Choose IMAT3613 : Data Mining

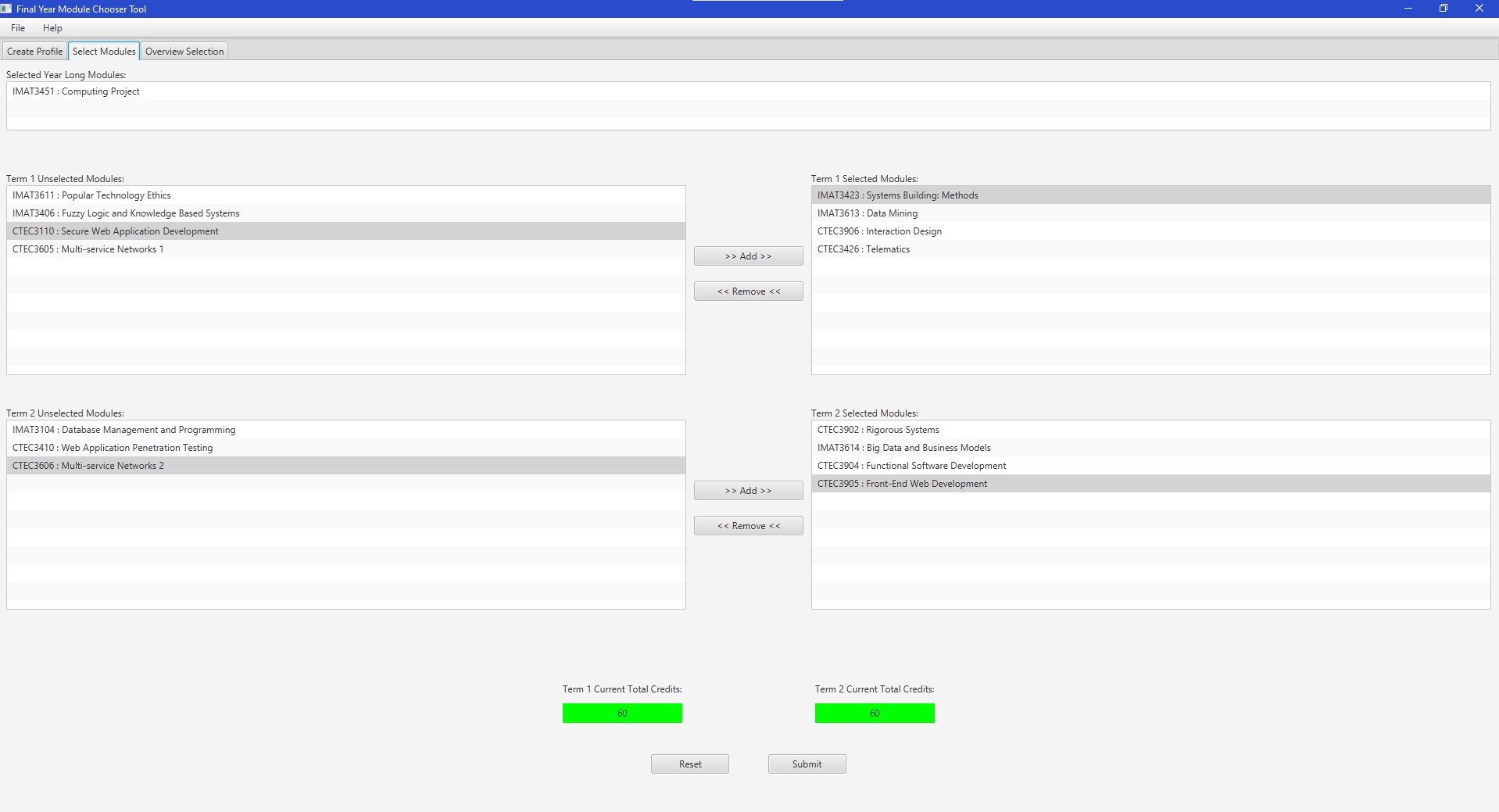tap(1151, 213)
